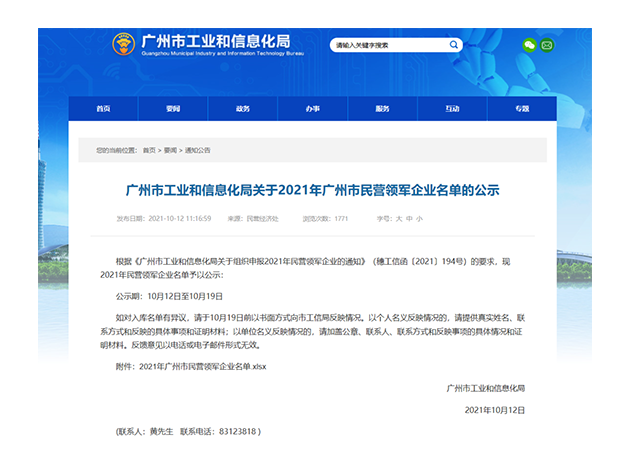Set font size to 中
Image resolution: width=630 pixels, height=472 pixels.
click(x=408, y=218)
